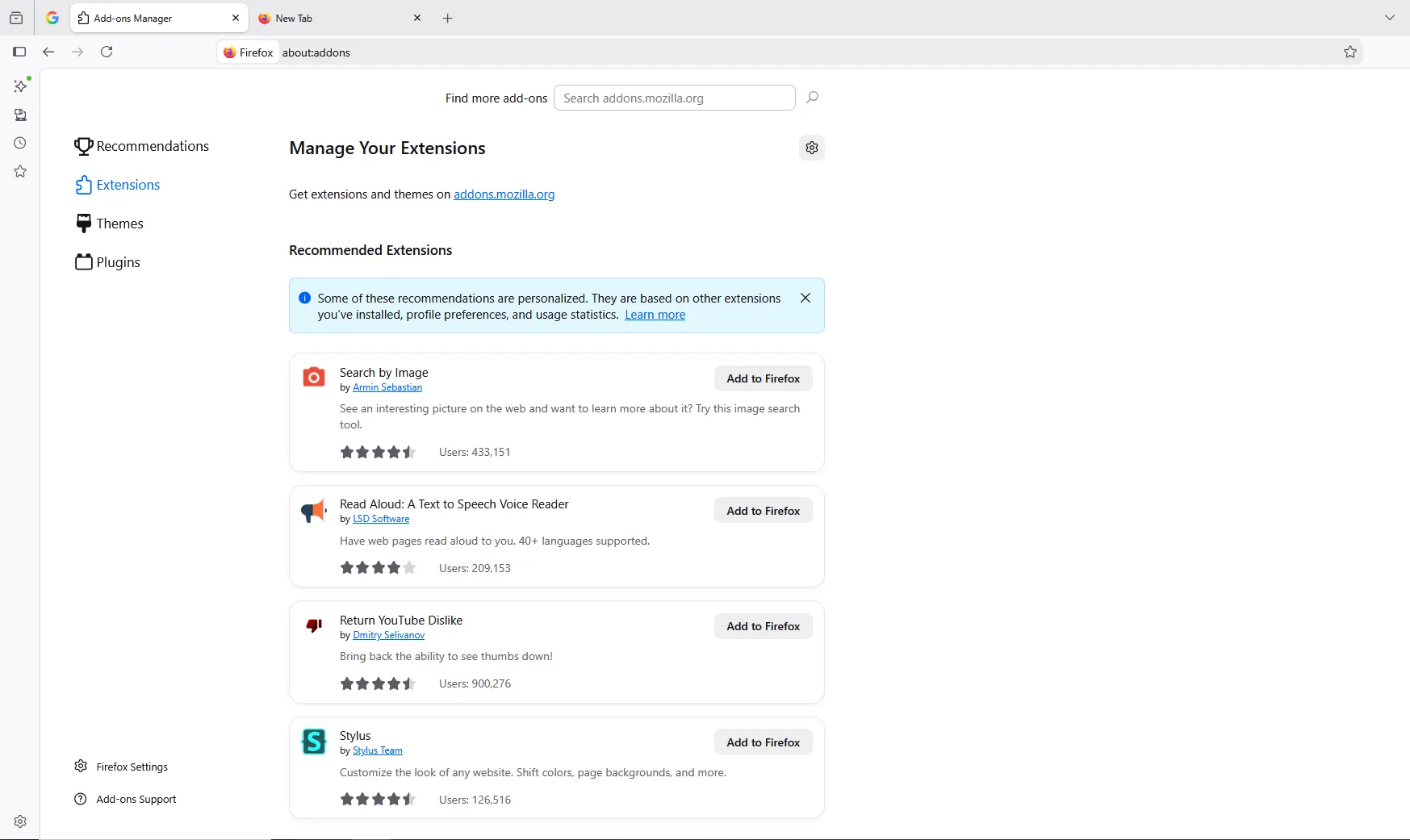Click the magnifier search submit icon
Screen dimensions: 1410x840
point(813,98)
